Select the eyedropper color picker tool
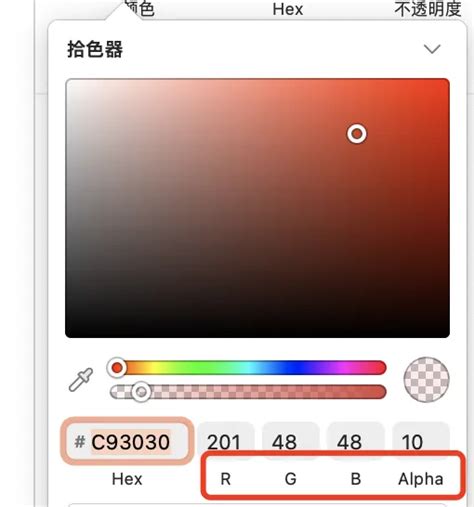 point(81,380)
